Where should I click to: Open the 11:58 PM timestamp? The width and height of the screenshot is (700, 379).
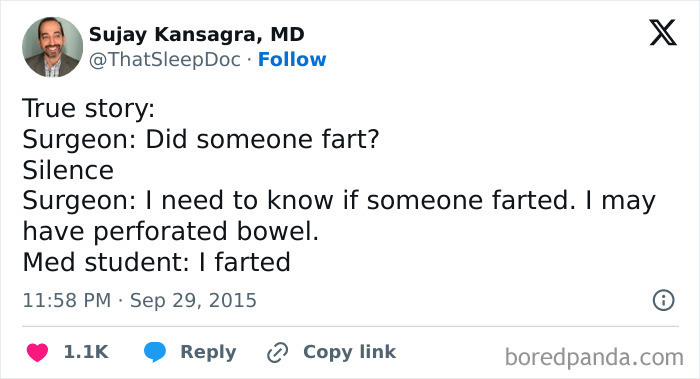pos(67,300)
